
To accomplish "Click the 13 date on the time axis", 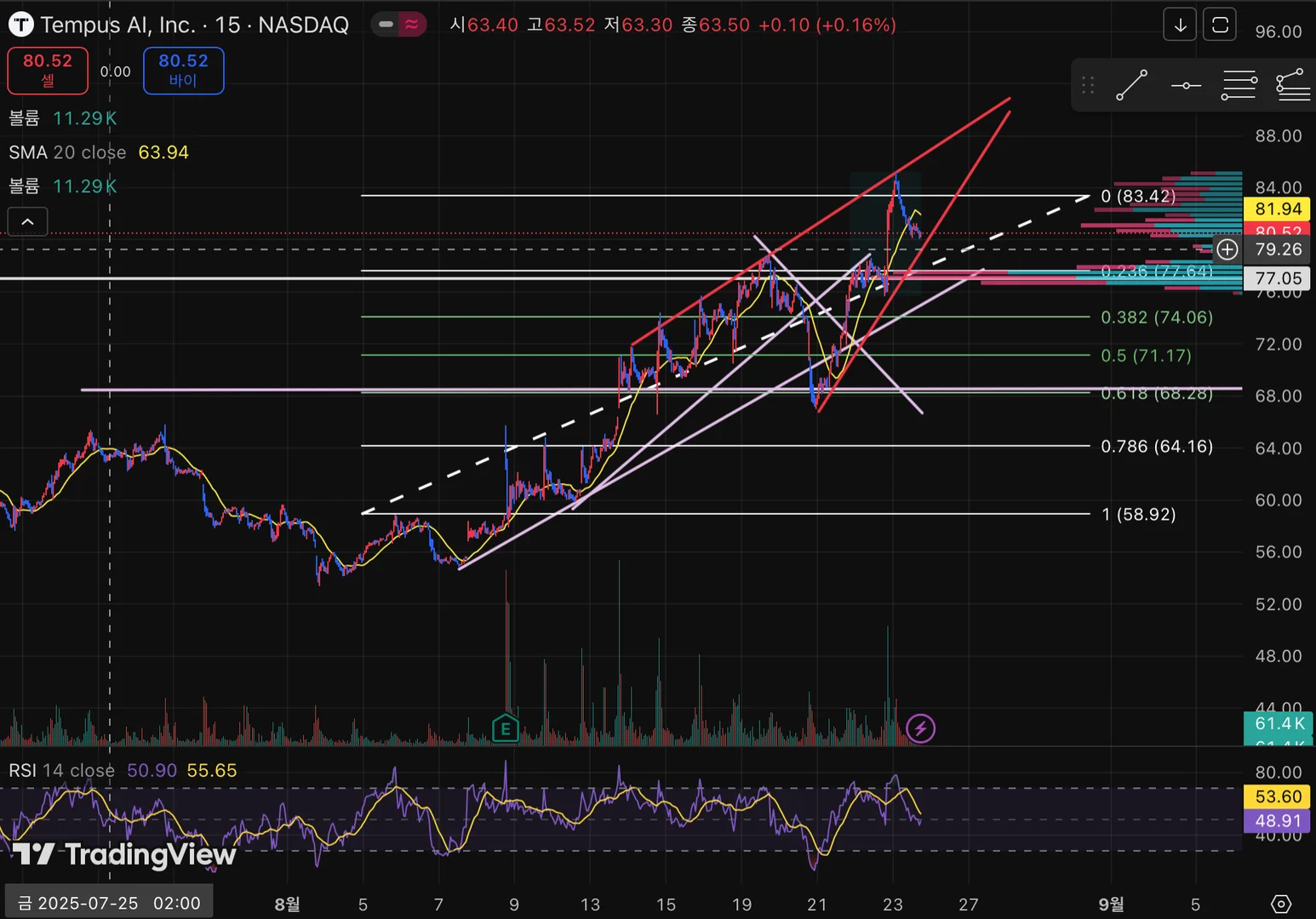I will click(590, 905).
